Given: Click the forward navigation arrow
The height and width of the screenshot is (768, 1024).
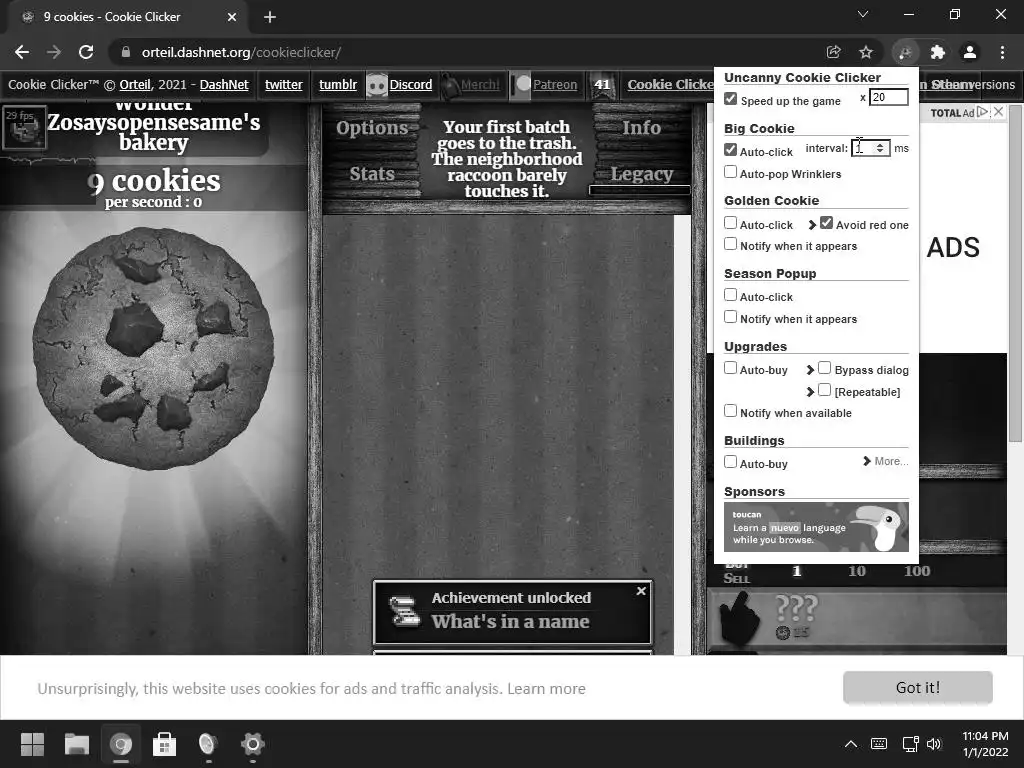Looking at the screenshot, I should [54, 52].
